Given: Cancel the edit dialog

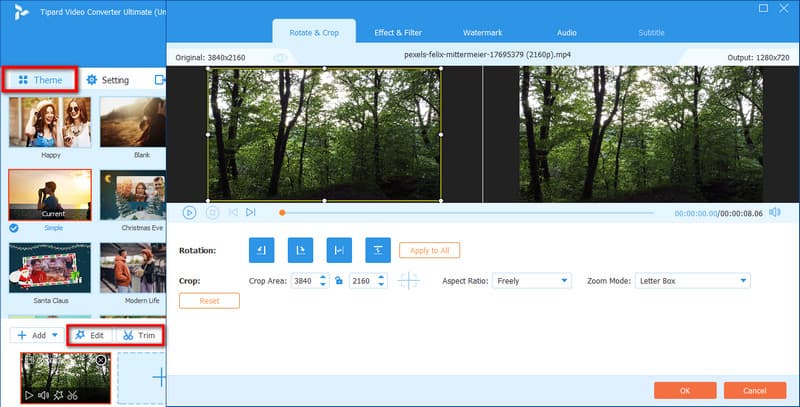Looking at the screenshot, I should (x=755, y=390).
